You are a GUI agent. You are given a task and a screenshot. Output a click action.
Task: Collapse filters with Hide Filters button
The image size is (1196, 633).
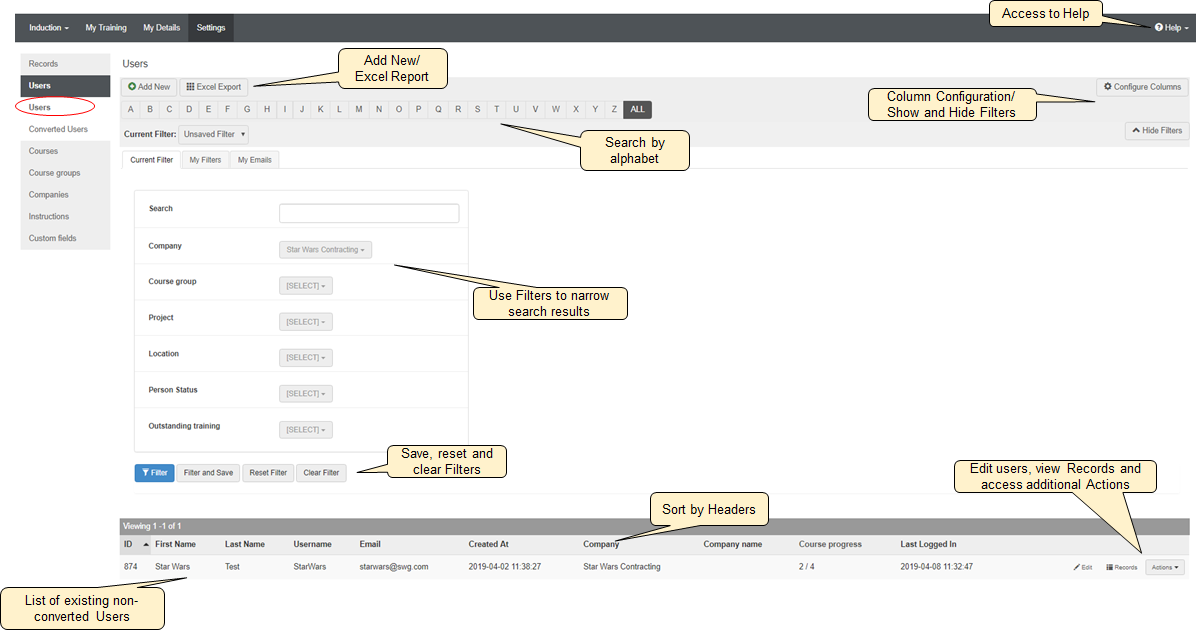coord(1157,131)
